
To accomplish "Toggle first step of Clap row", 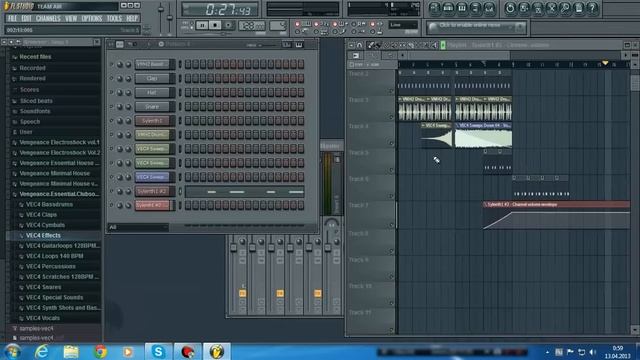I will point(188,78).
